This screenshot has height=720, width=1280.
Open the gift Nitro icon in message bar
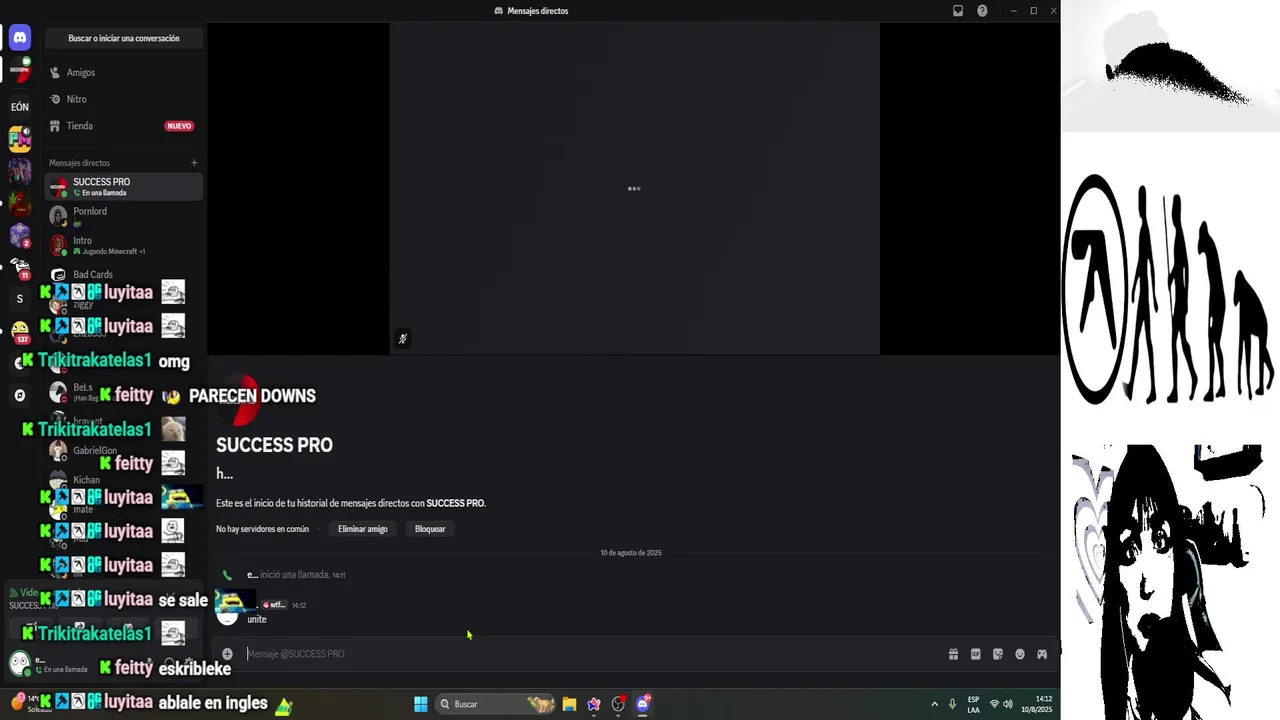coord(953,654)
